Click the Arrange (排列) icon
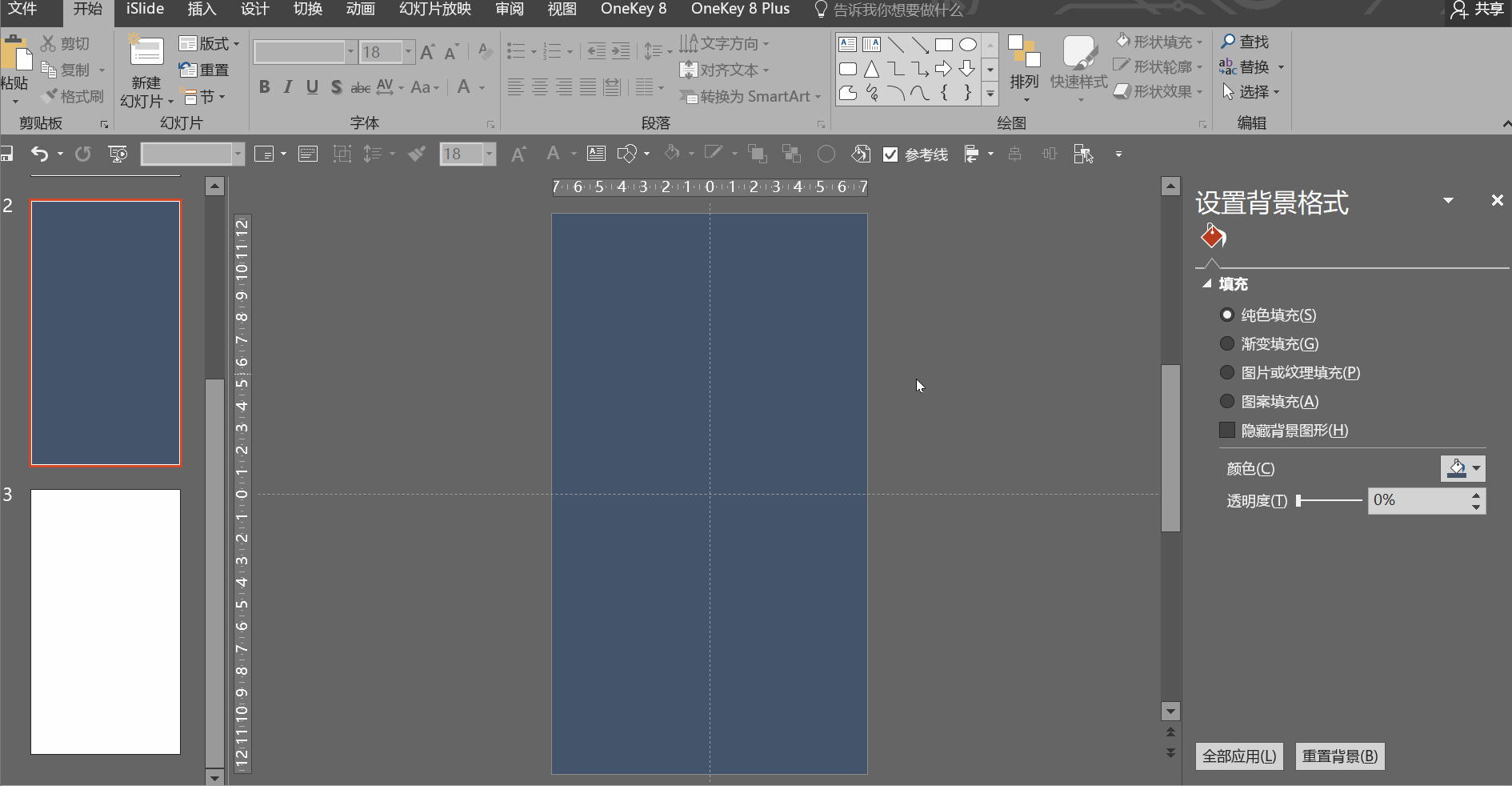This screenshot has height=786, width=1512. point(1024,51)
